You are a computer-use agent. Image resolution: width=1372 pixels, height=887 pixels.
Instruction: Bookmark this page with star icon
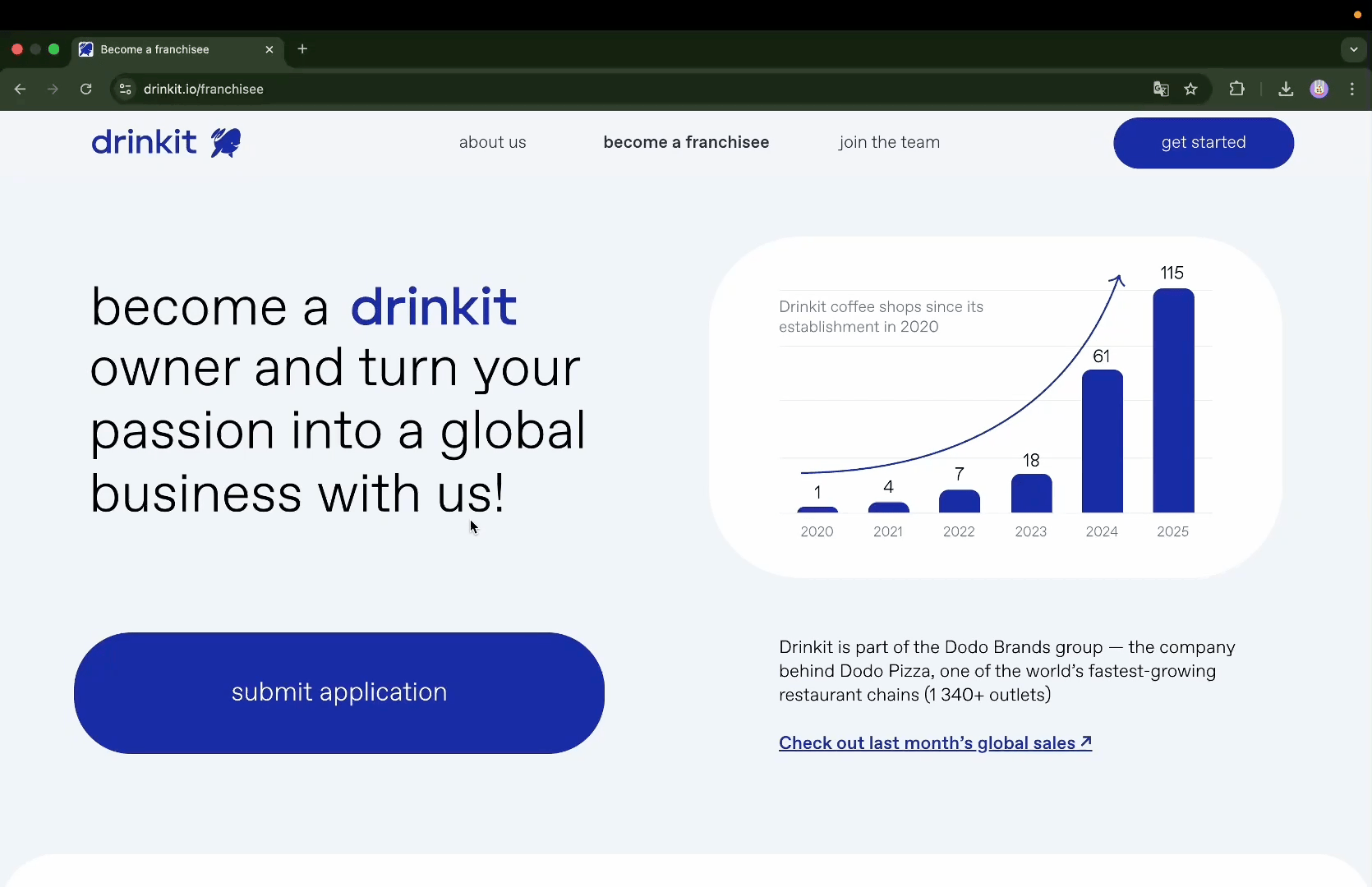click(1191, 90)
